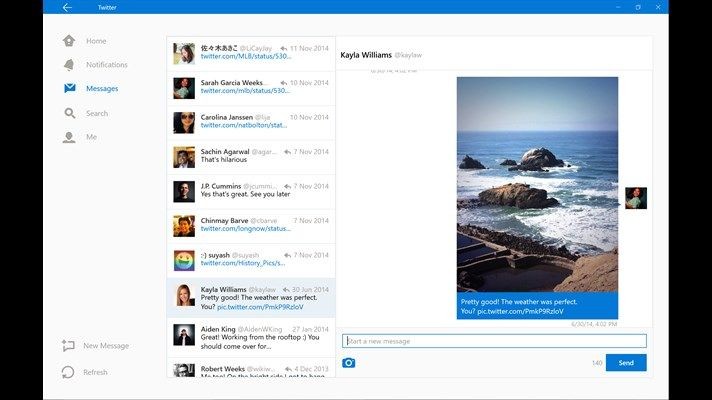Click J.P. Cummins' profile picture

[184, 192]
